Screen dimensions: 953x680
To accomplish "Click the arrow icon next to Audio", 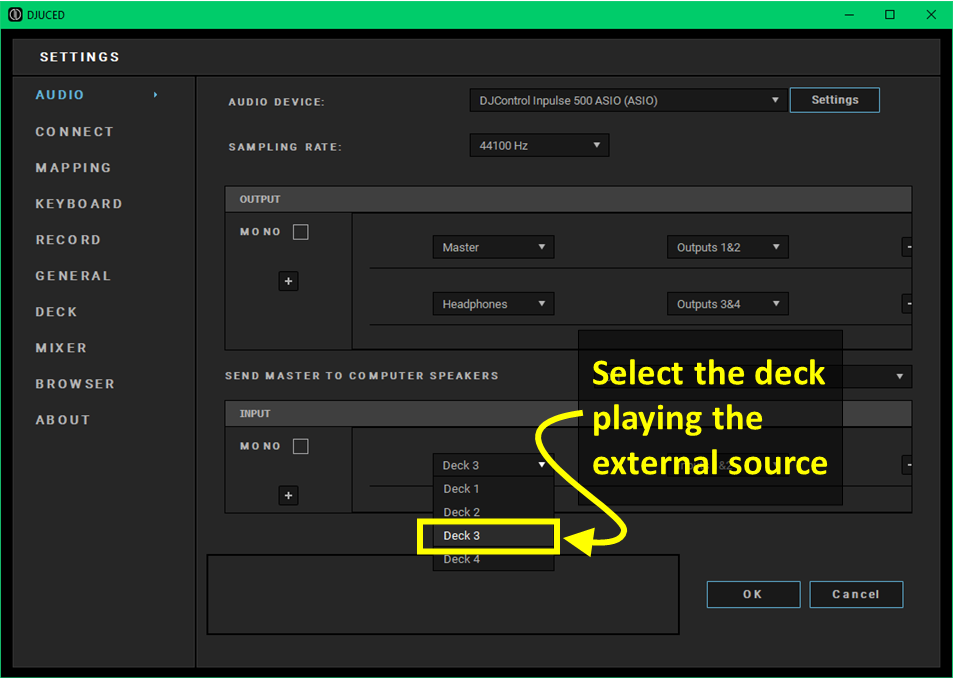I will click(x=156, y=95).
